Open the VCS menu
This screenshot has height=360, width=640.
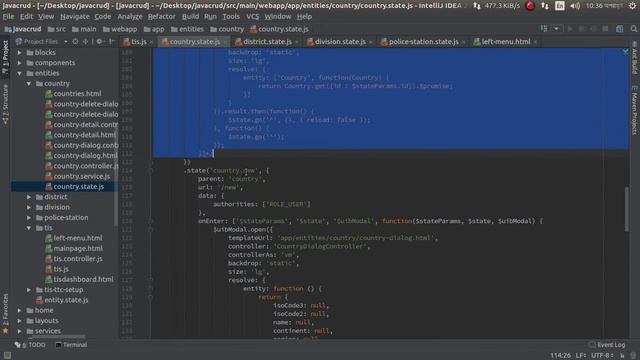pos(252,17)
